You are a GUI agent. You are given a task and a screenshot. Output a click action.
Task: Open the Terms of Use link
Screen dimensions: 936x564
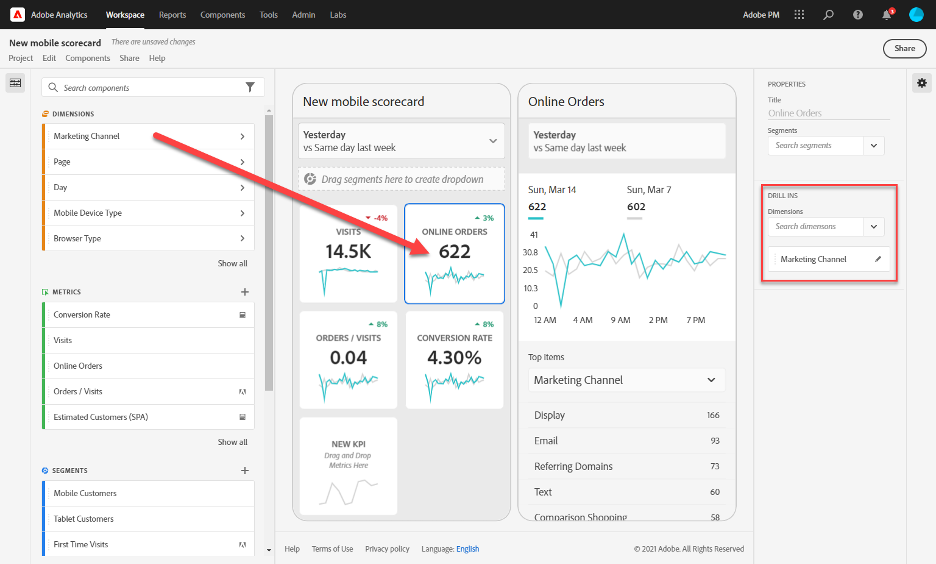click(x=332, y=549)
